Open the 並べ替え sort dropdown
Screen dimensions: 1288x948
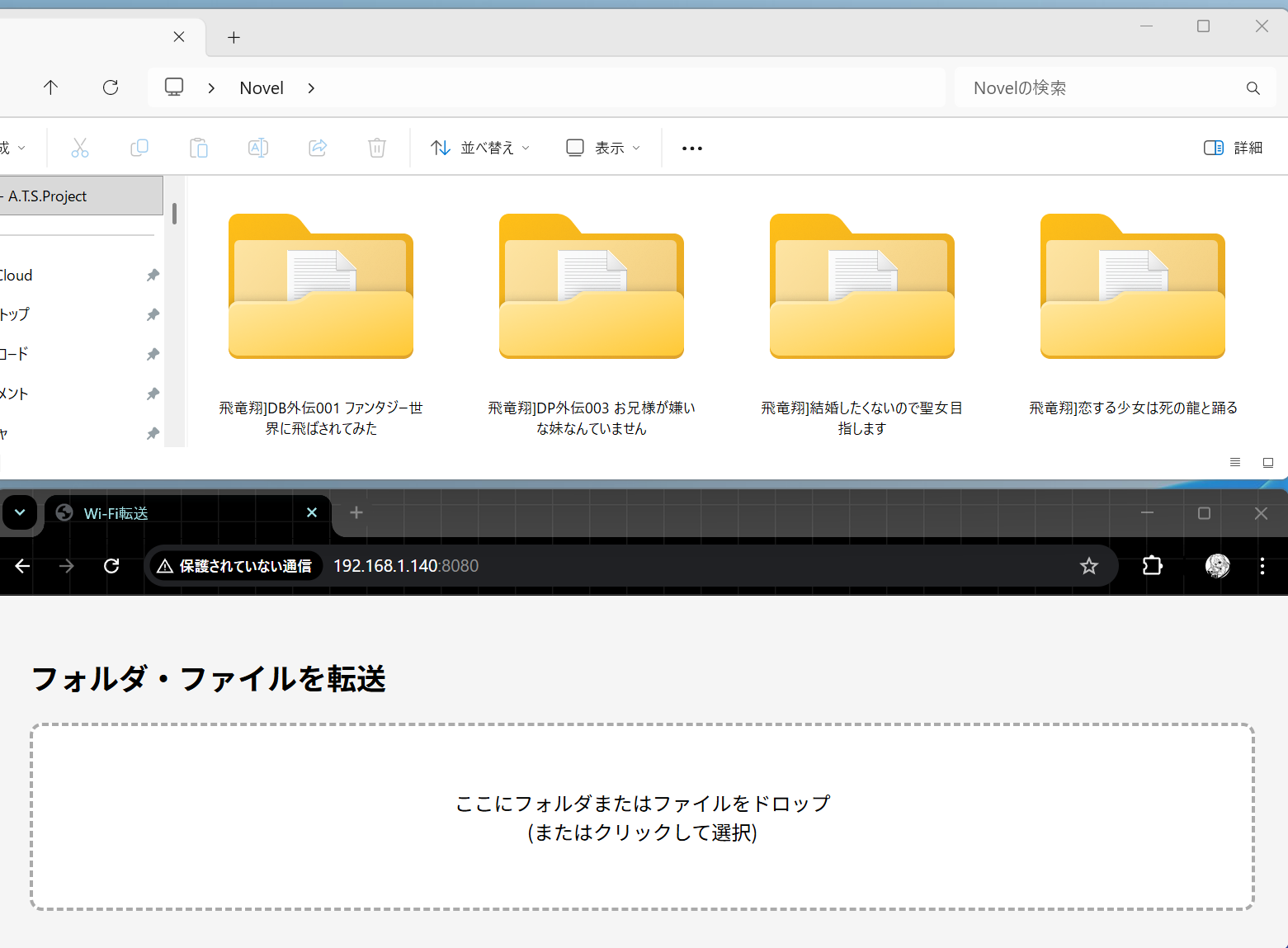pyautogui.click(x=479, y=147)
